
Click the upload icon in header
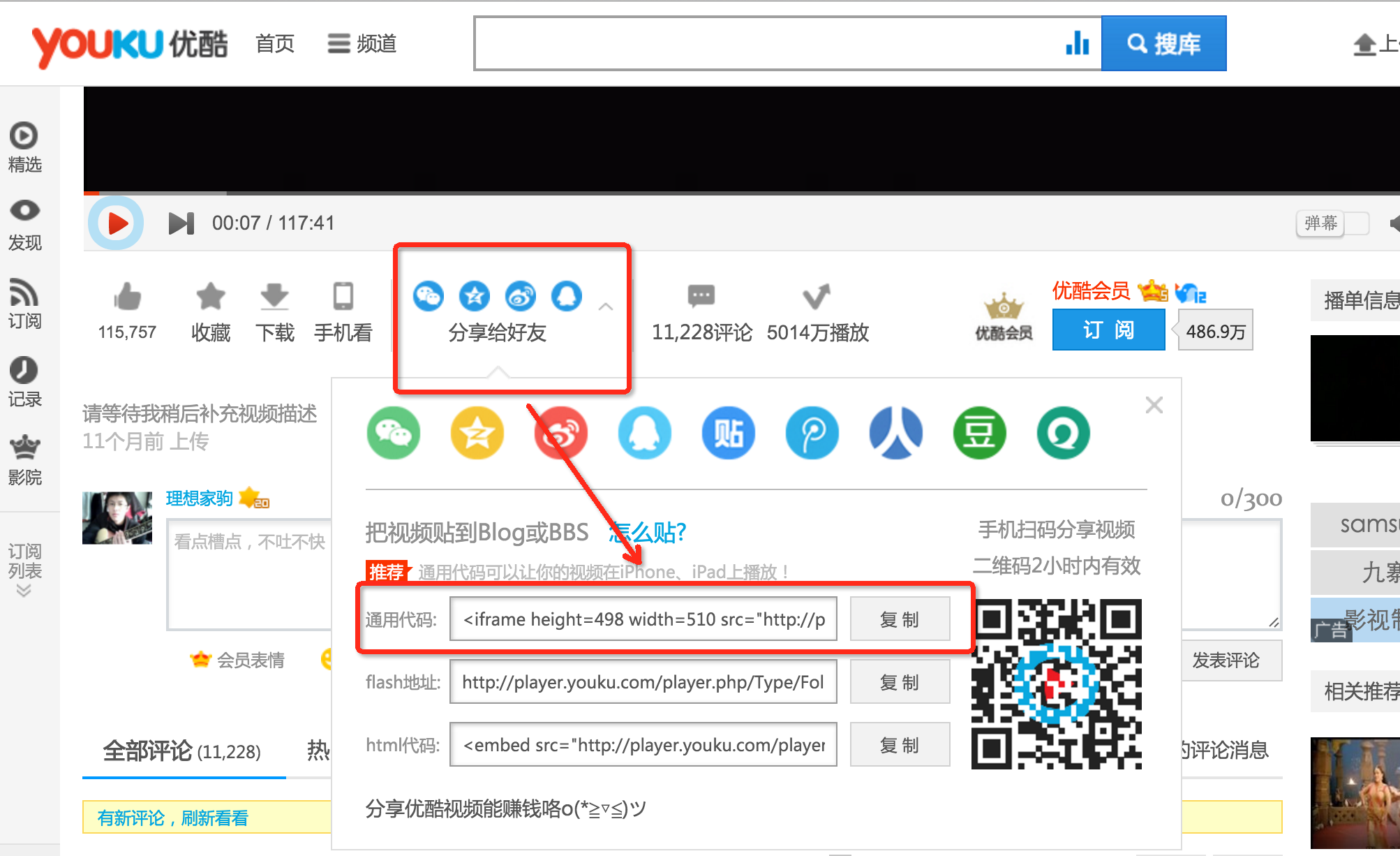pyautogui.click(x=1364, y=45)
